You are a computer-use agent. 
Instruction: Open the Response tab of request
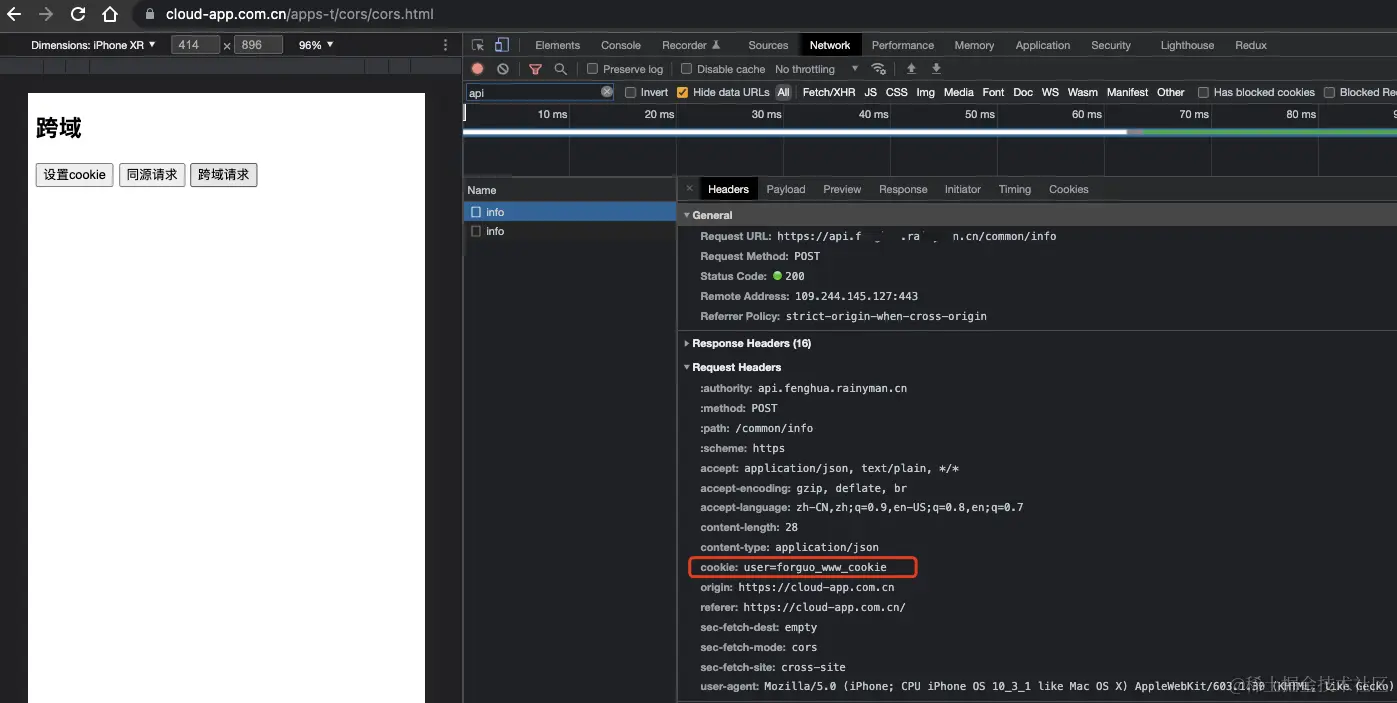[903, 189]
